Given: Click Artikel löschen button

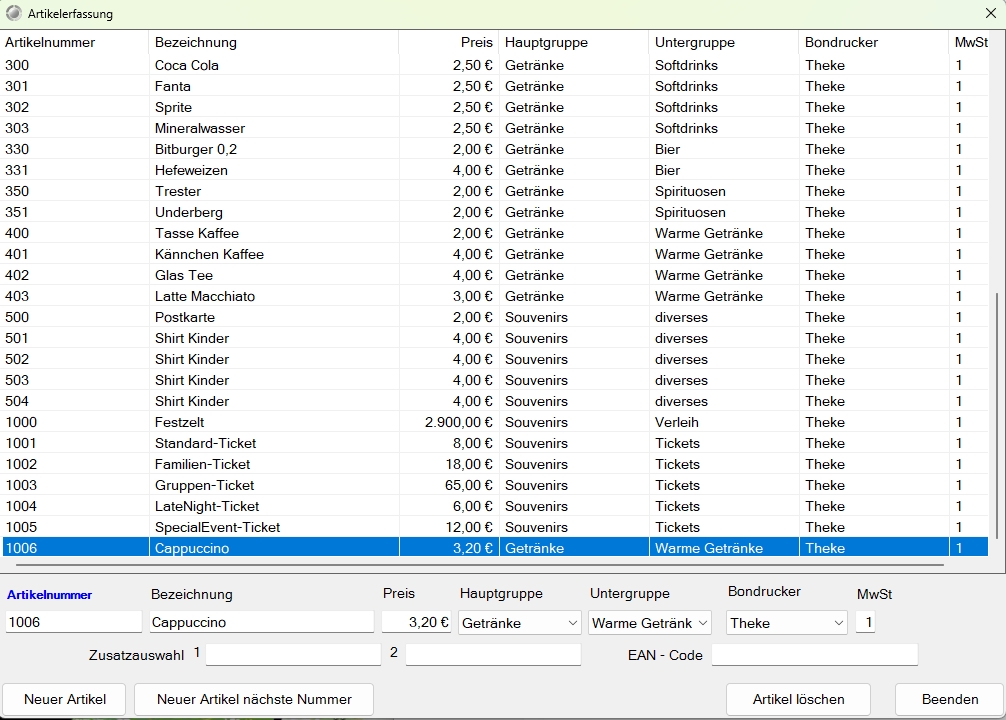Looking at the screenshot, I should pyautogui.click(x=798, y=699).
